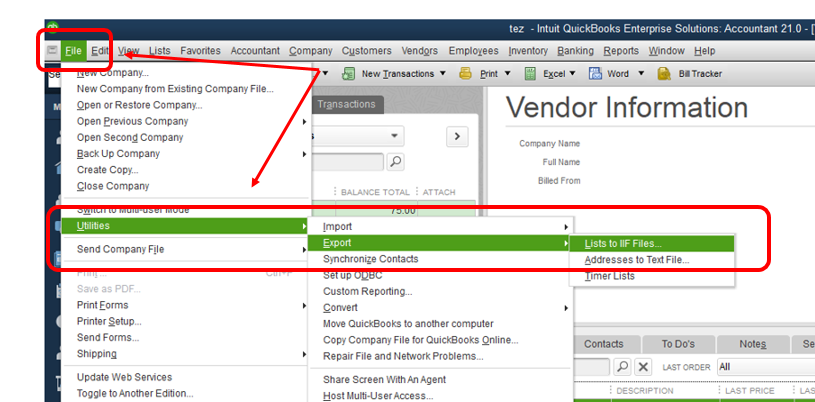Click the vendor search magnifier icon
Image resolution: width=815 pixels, height=402 pixels.
tap(395, 162)
